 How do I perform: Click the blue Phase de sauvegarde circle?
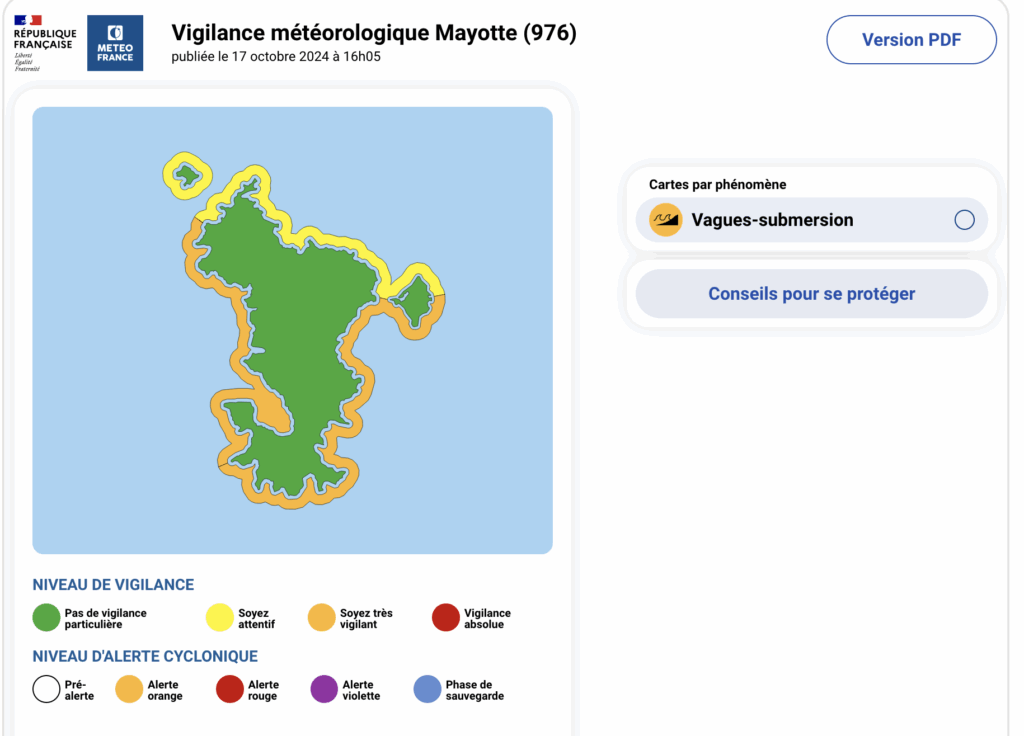coord(427,689)
